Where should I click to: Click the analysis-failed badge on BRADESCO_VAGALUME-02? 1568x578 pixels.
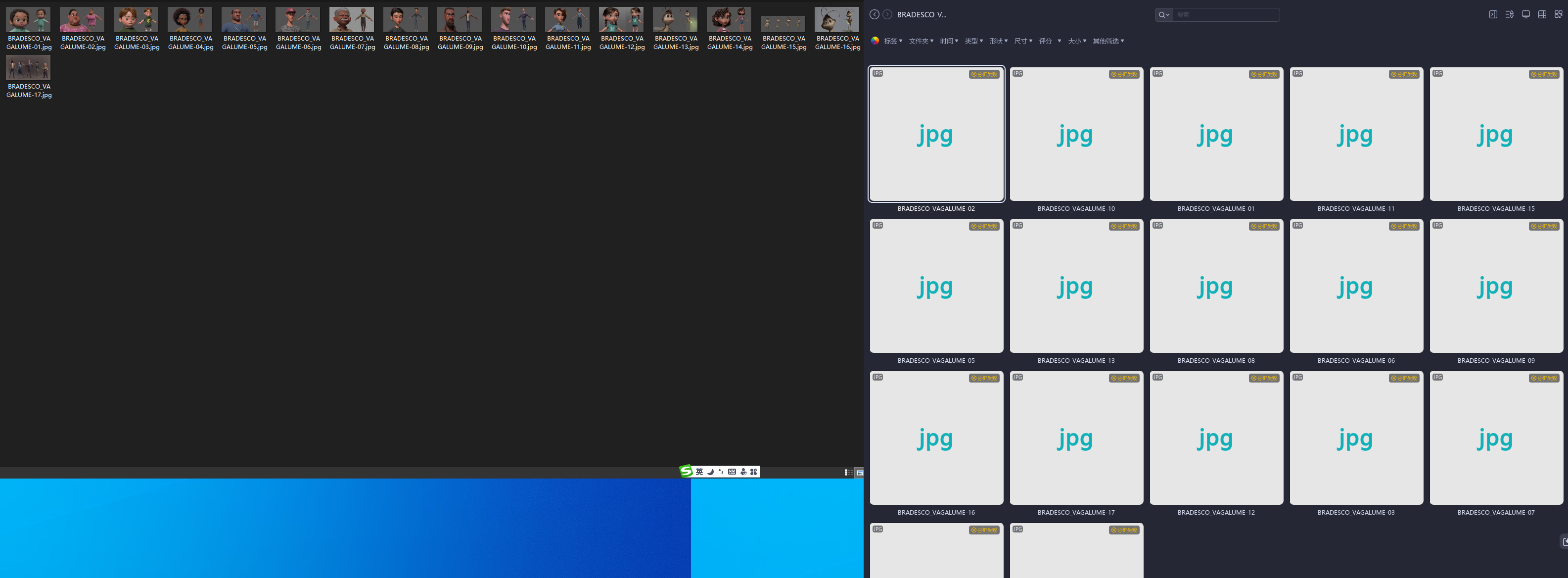(x=984, y=74)
